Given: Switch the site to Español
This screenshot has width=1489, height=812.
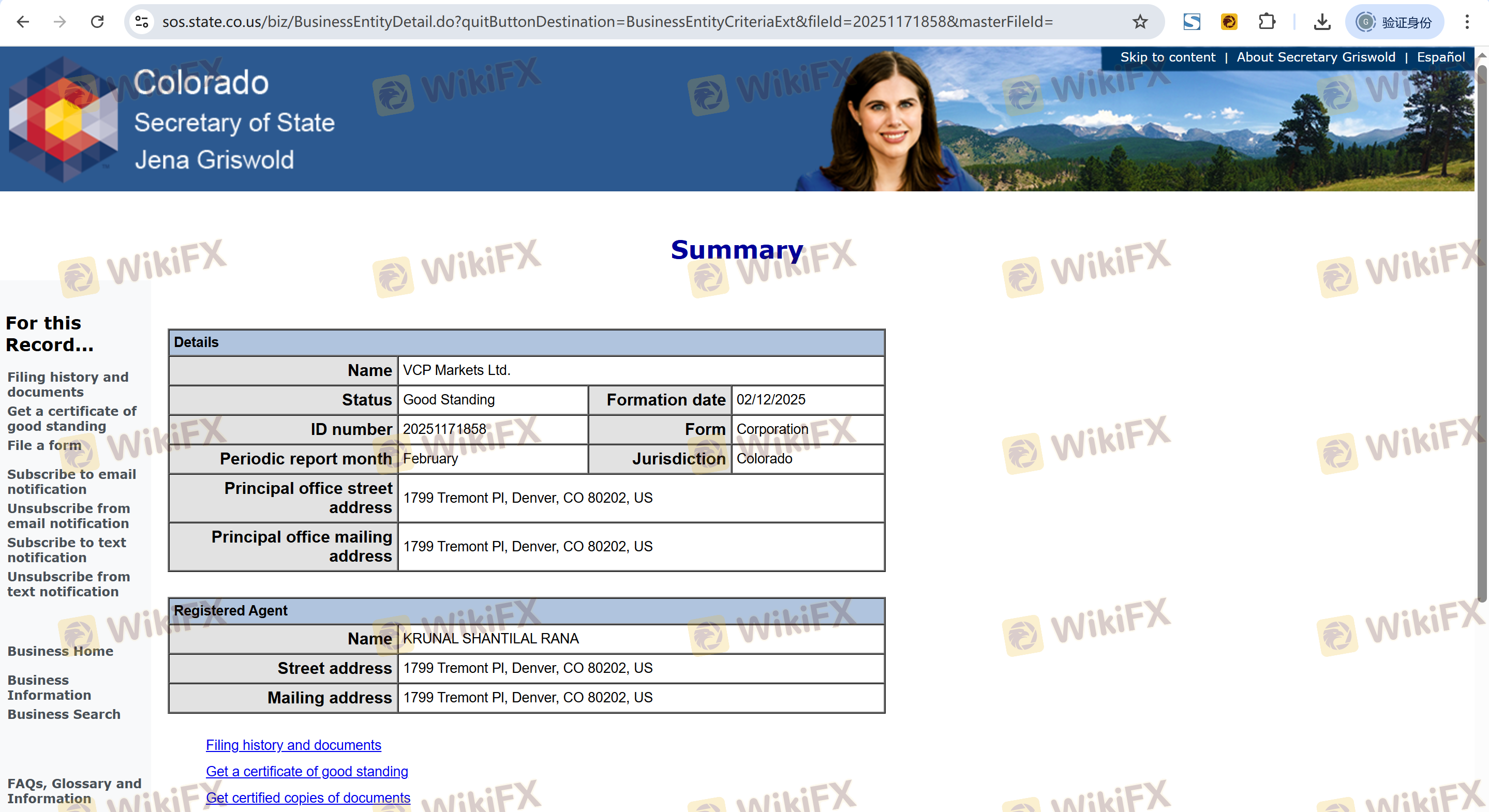Looking at the screenshot, I should tap(1440, 57).
